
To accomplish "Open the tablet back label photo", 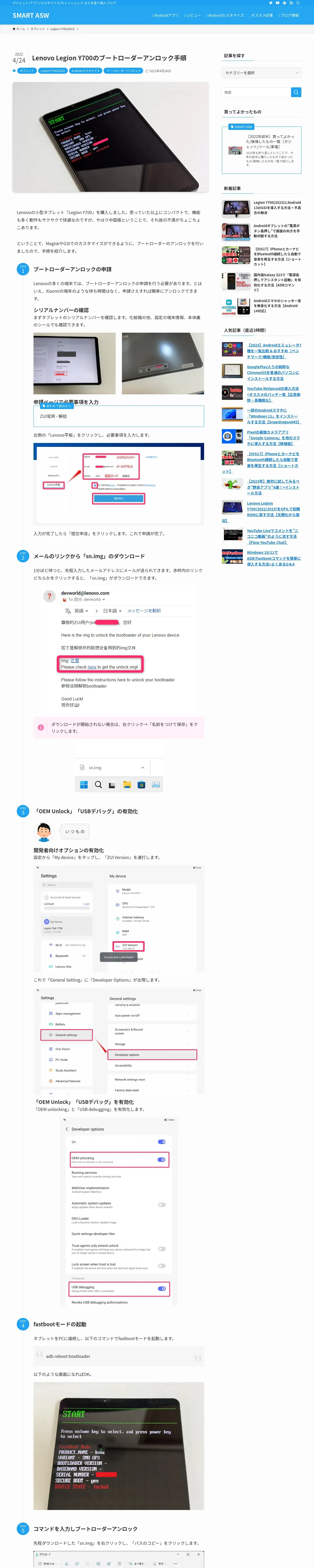I will [163, 364].
